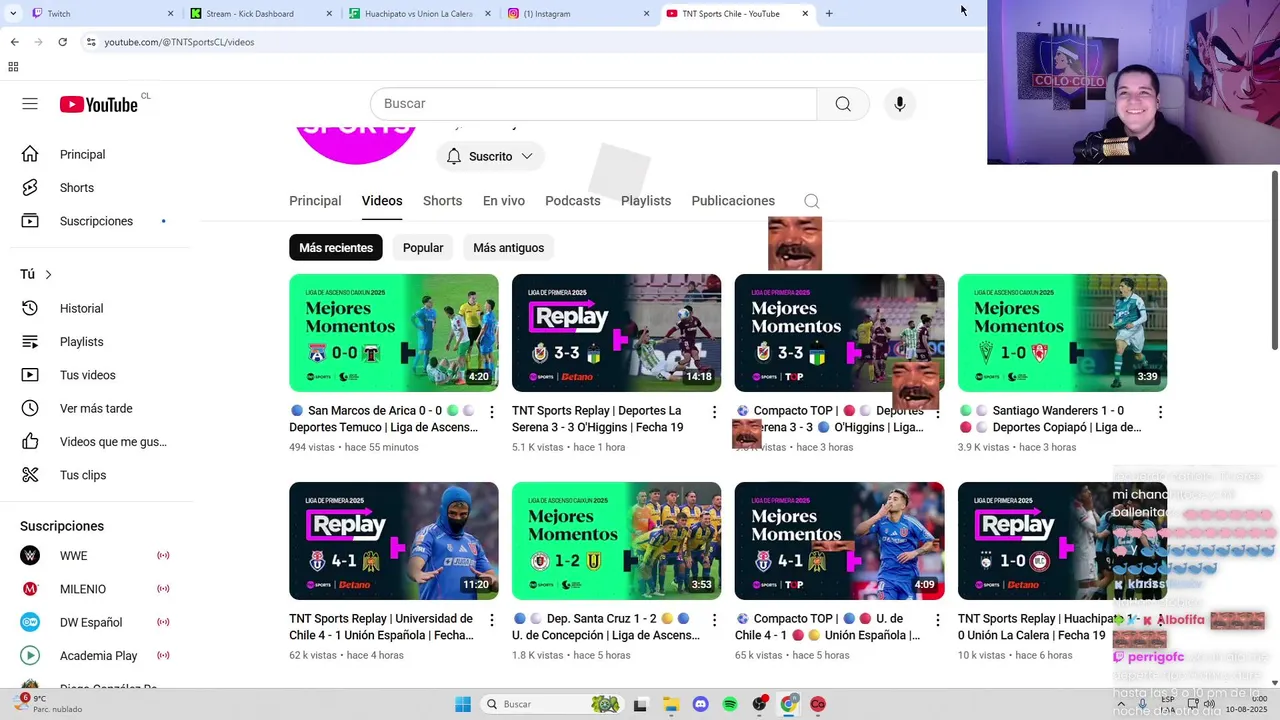1280x720 pixels.
Task: Open Discord from the taskbar
Action: (700, 704)
